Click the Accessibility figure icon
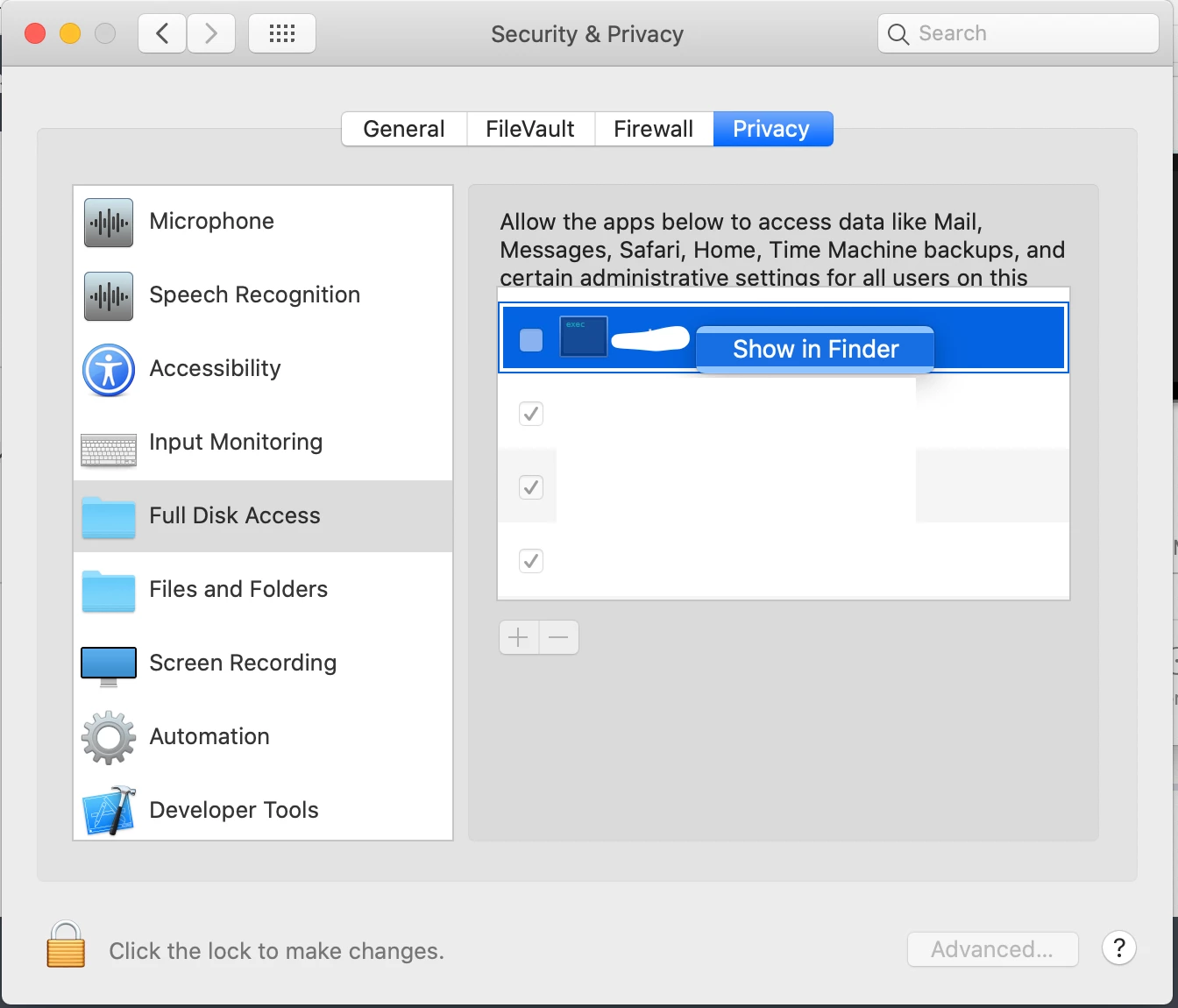Image resolution: width=1178 pixels, height=1008 pixels. 109,370
